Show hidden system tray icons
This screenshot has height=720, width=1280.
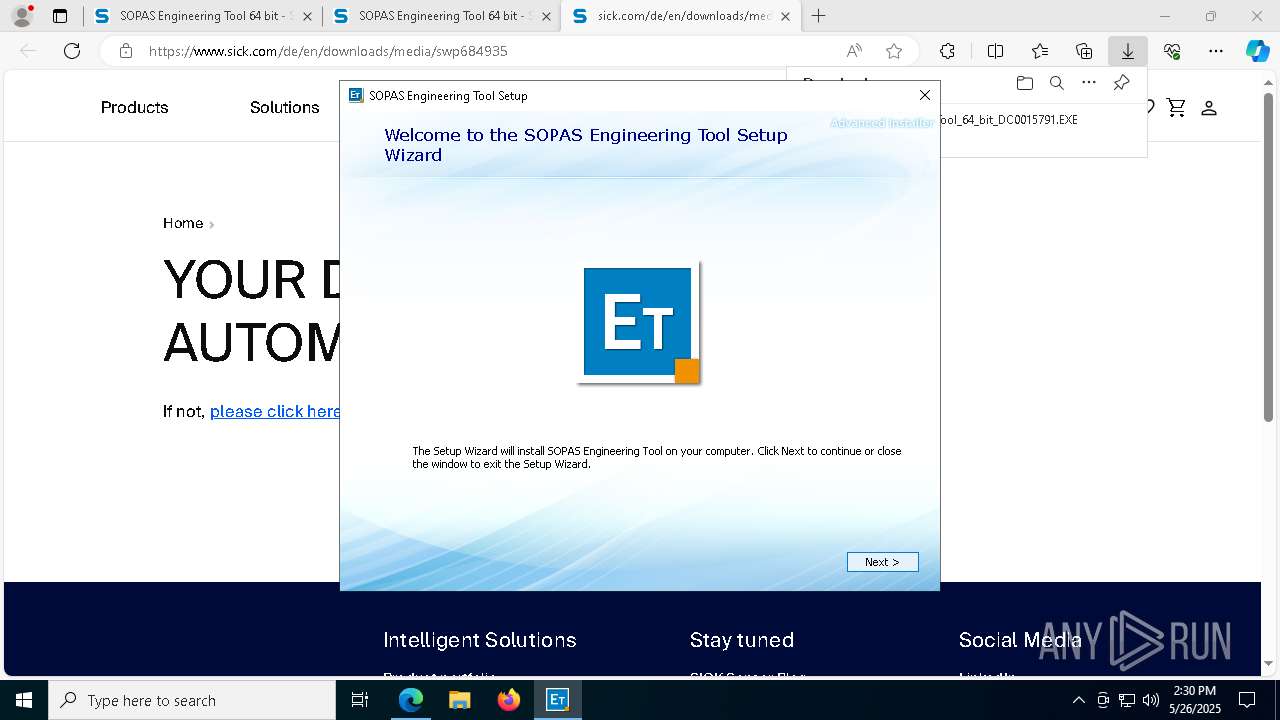(1078, 700)
